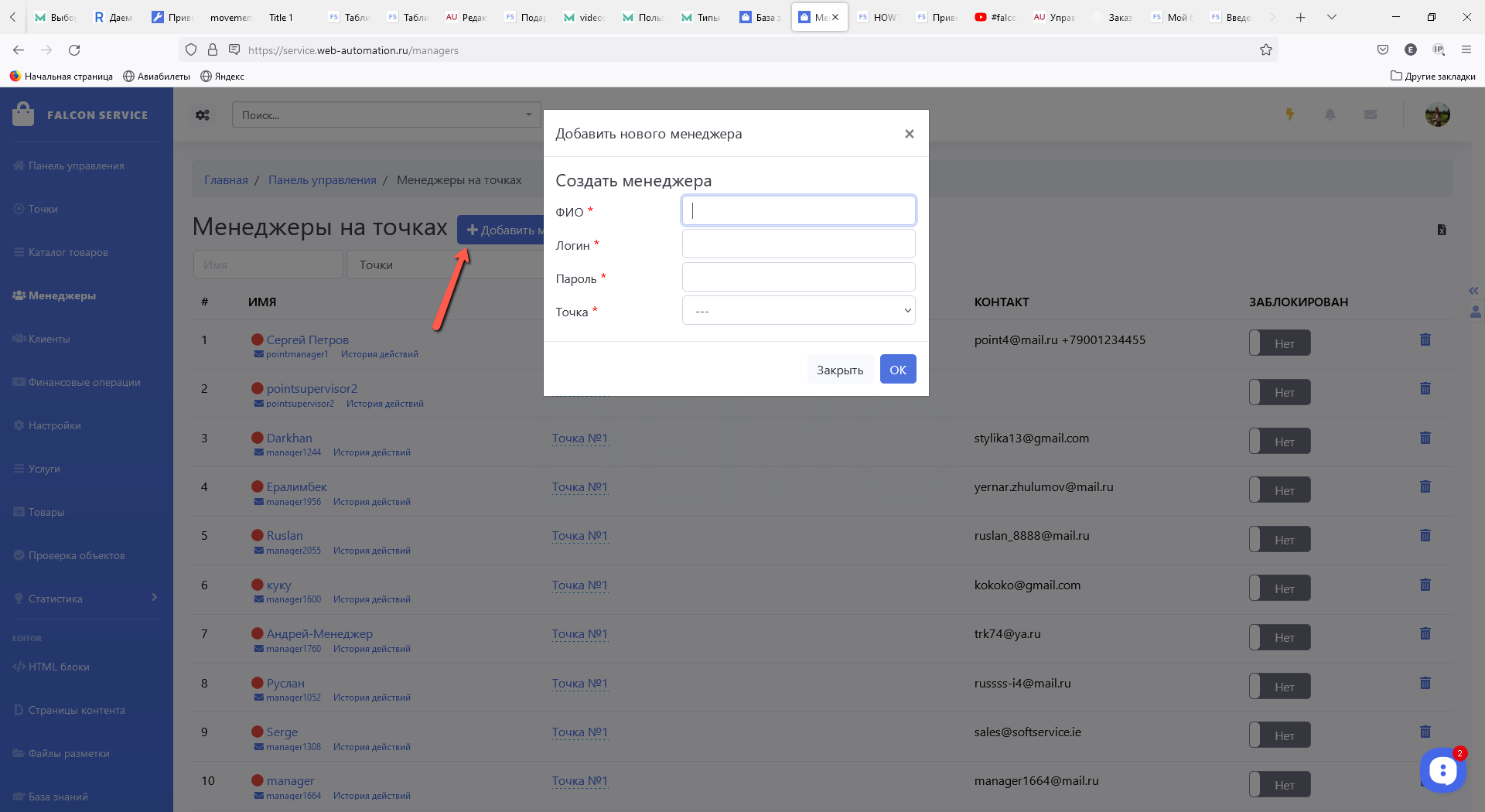This screenshot has width=1485, height=812.
Task: Click the lightning bolt icon in header
Action: (1289, 114)
